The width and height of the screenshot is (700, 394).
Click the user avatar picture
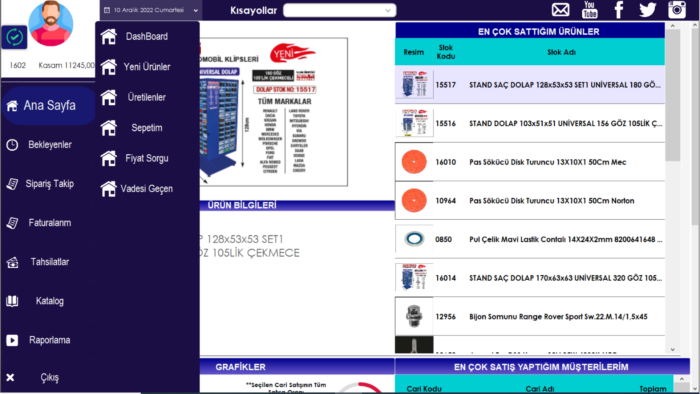coord(51,23)
